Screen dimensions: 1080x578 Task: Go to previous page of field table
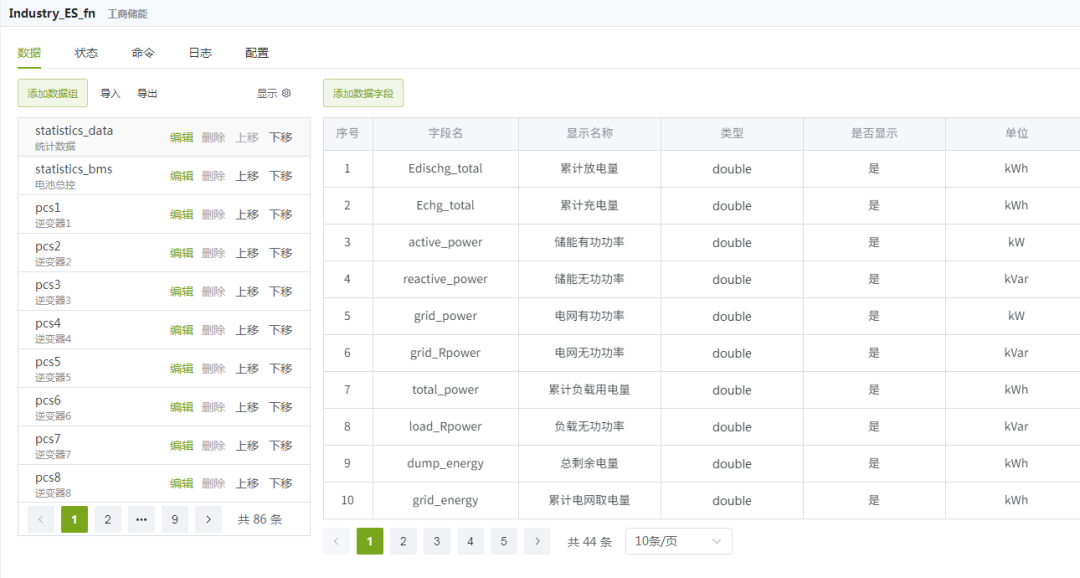coord(336,541)
